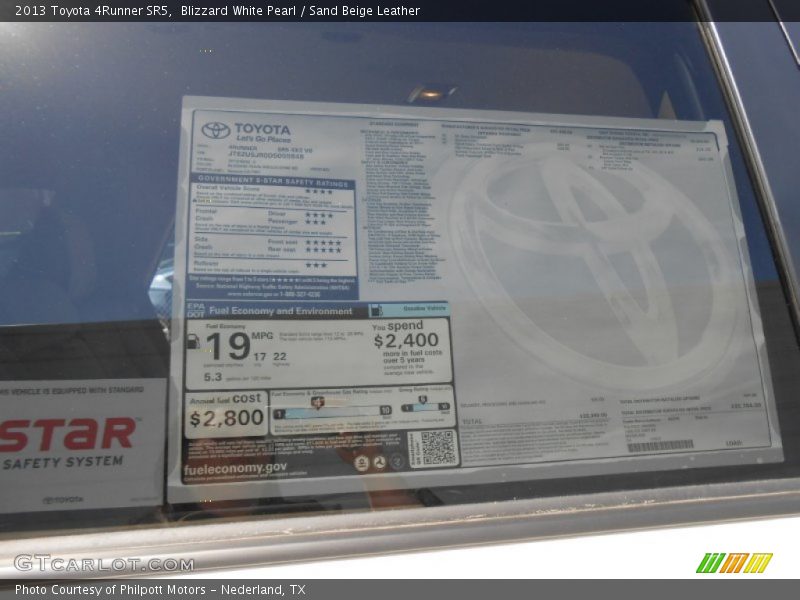
Task: Click the recycling symbol above fueleconomy.gov
Action: click(398, 461)
